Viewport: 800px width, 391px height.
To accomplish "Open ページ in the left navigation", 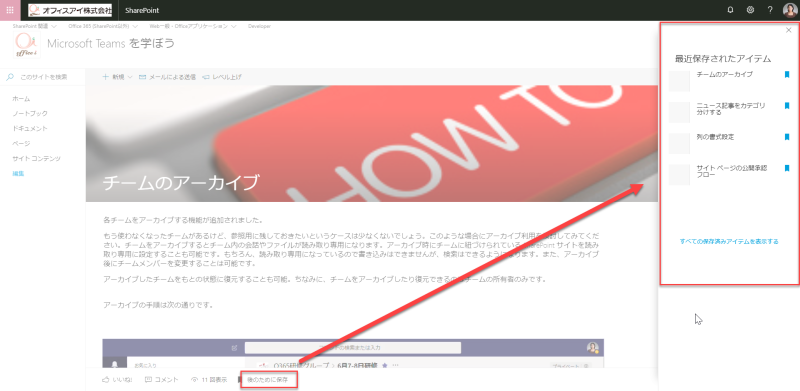I will pos(21,143).
